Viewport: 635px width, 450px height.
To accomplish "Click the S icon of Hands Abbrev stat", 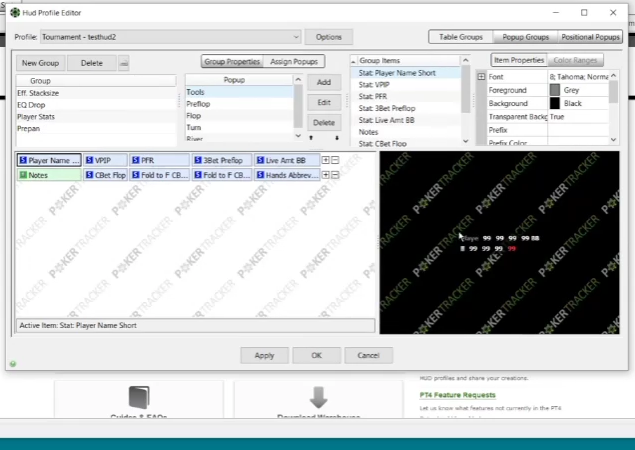I will pyautogui.click(x=260, y=175).
